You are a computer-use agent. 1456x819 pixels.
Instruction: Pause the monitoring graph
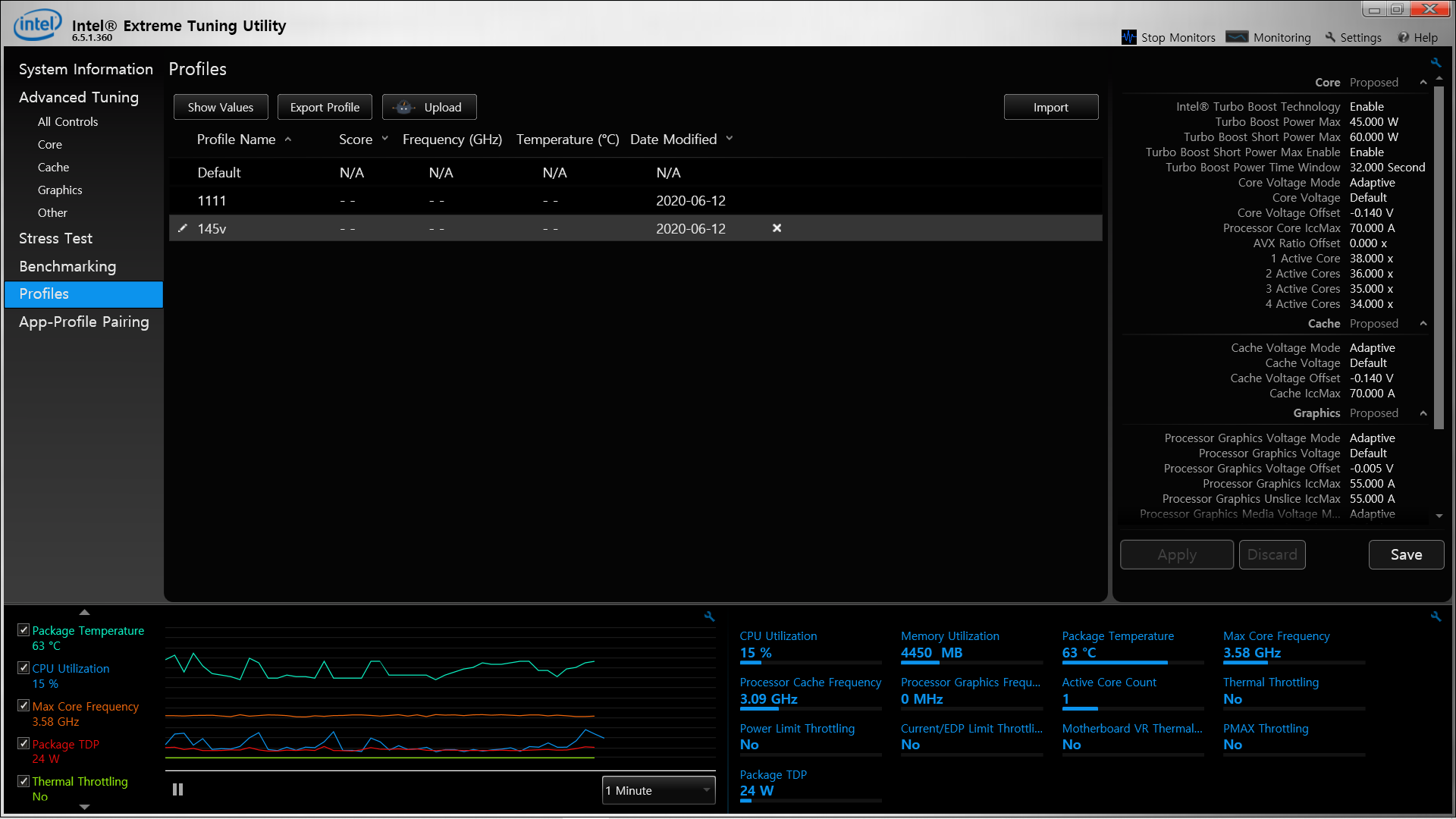point(177,789)
